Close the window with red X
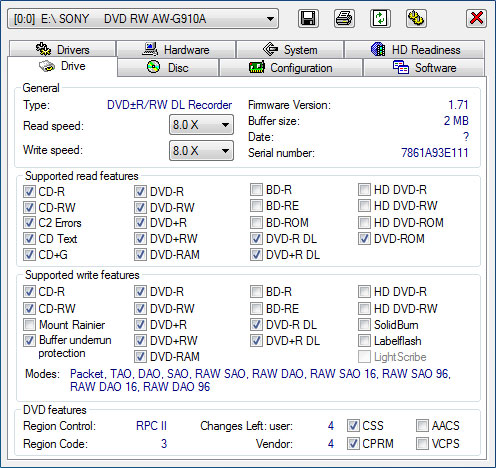Image resolution: width=496 pixels, height=468 pixels. (476, 18)
